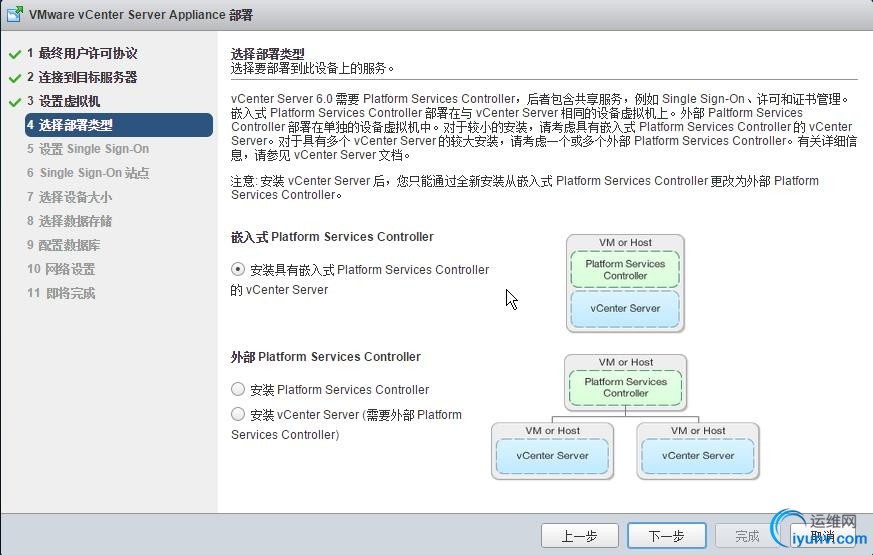The image size is (873, 555).
Task: Click the 下一步 button
Action: pyautogui.click(x=666, y=536)
